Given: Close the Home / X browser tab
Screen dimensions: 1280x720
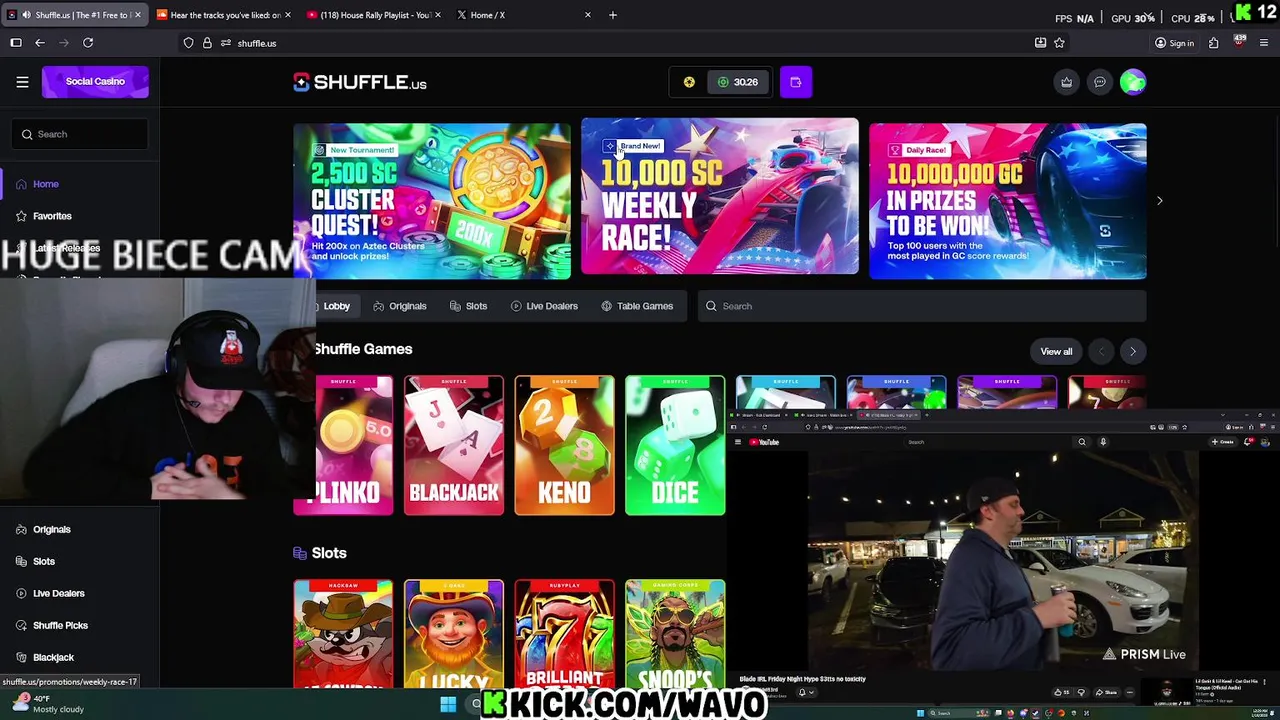Looking at the screenshot, I should coord(588,15).
